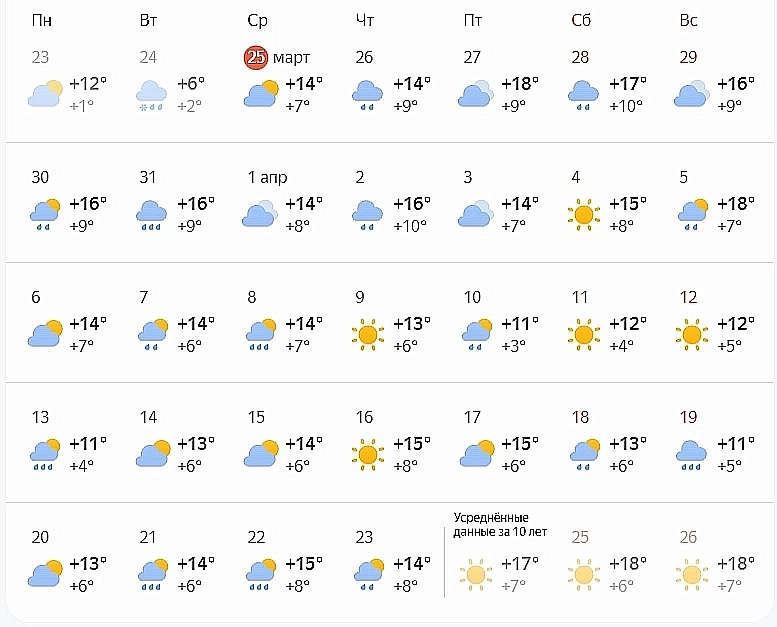The image size is (777, 627).
Task: Open the "1 апр" date label
Action: (267, 178)
